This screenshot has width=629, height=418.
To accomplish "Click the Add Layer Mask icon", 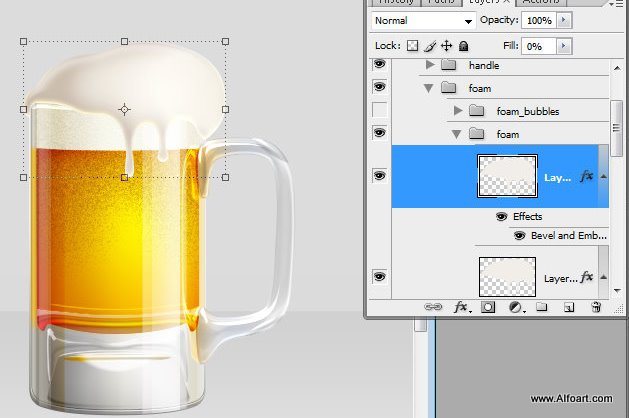I will coord(489,308).
